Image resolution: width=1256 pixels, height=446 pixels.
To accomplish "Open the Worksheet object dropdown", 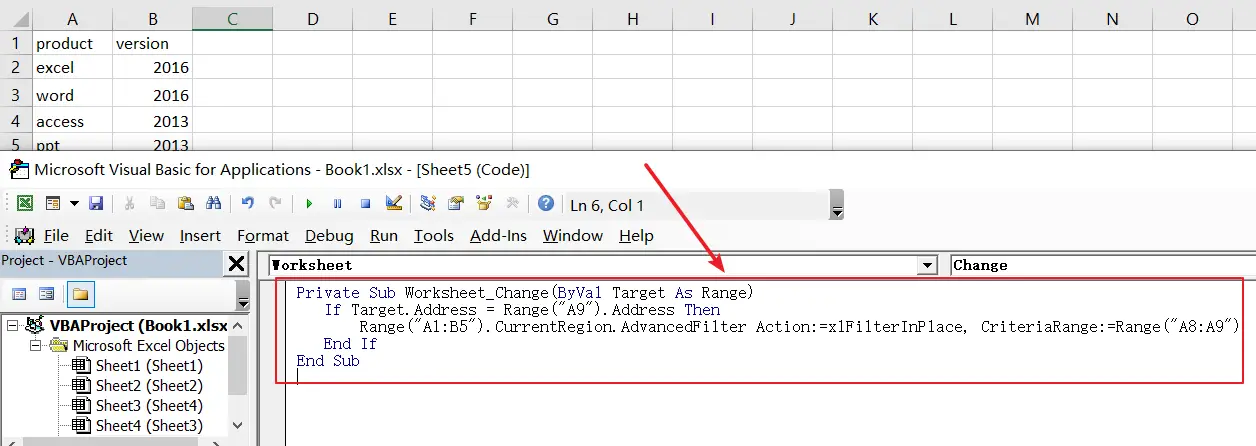I will pyautogui.click(x=928, y=265).
